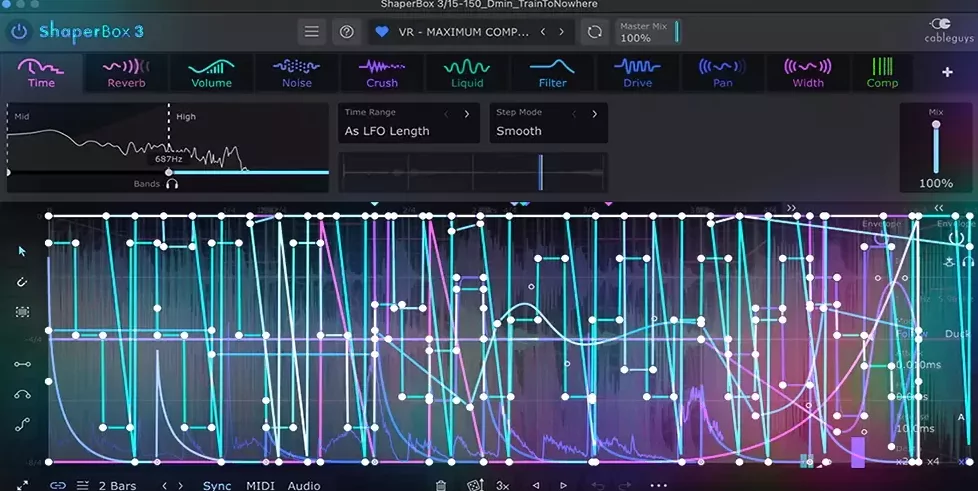
Task: Expand panel with >> chevrons
Action: 791,208
